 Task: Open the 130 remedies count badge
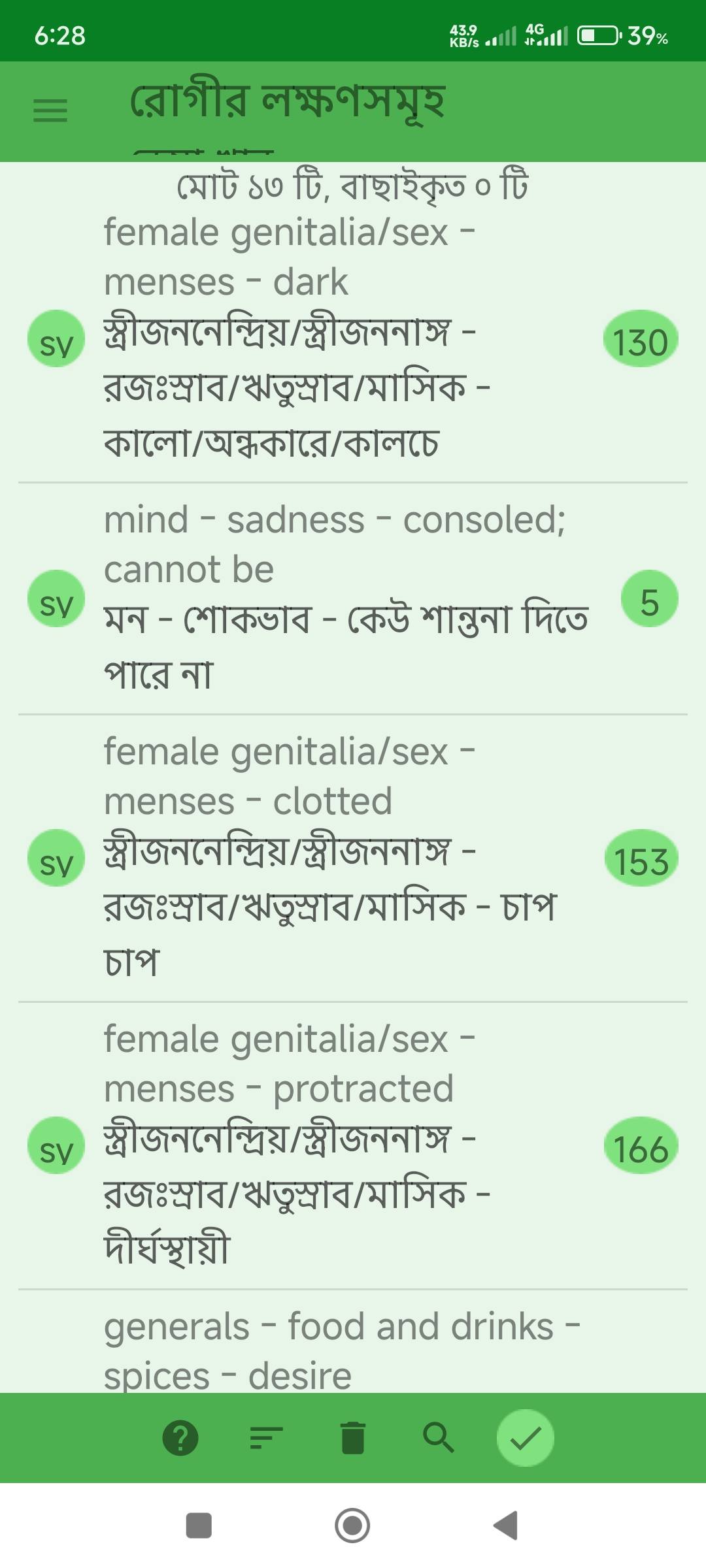click(x=641, y=338)
